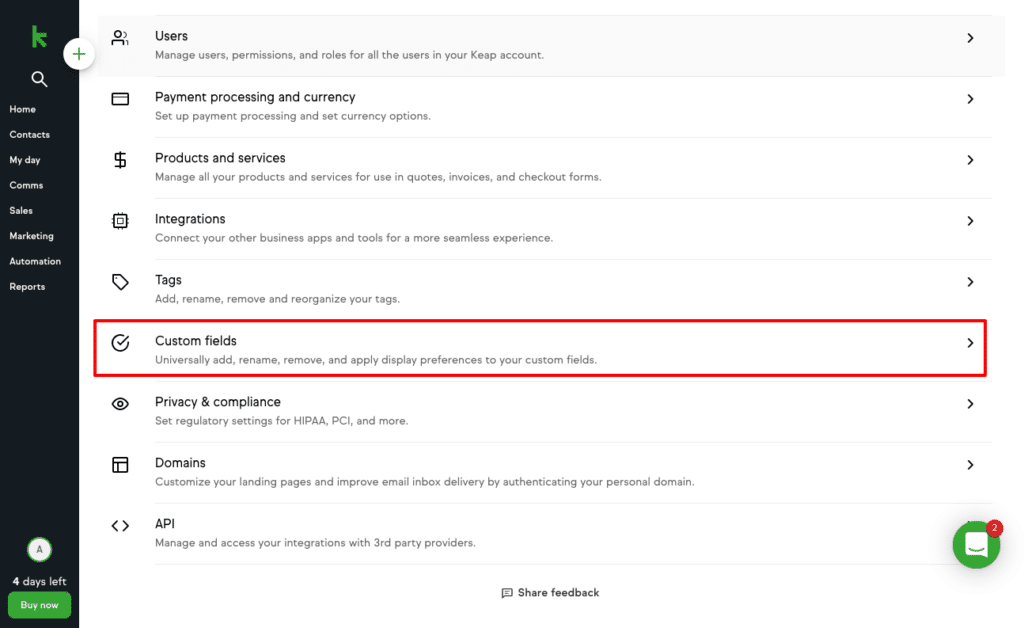Expand the Domains row chevron
The height and width of the screenshot is (628, 1024).
point(970,465)
